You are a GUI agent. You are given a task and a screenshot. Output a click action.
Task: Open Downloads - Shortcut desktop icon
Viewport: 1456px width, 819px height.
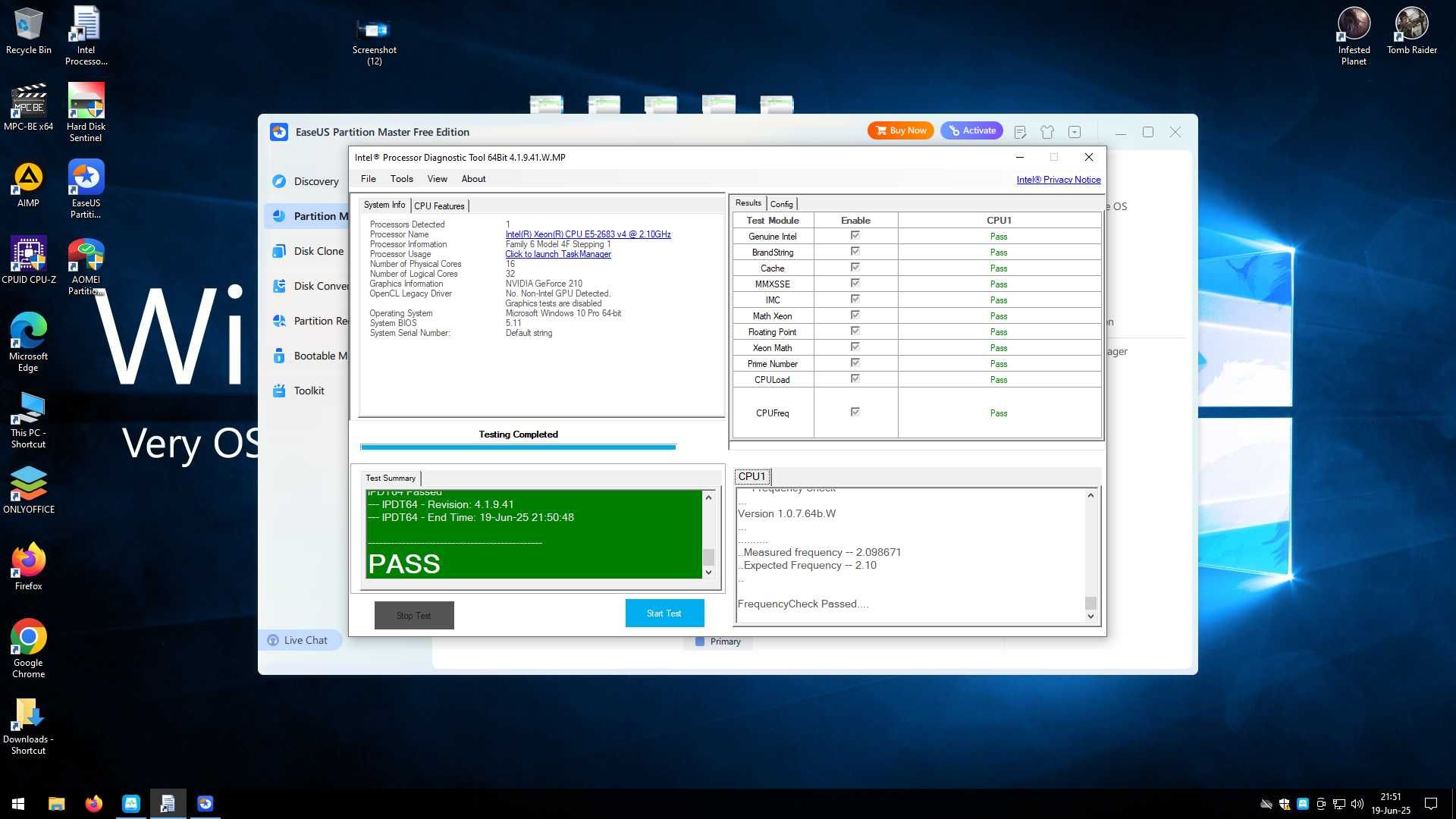pyautogui.click(x=28, y=725)
